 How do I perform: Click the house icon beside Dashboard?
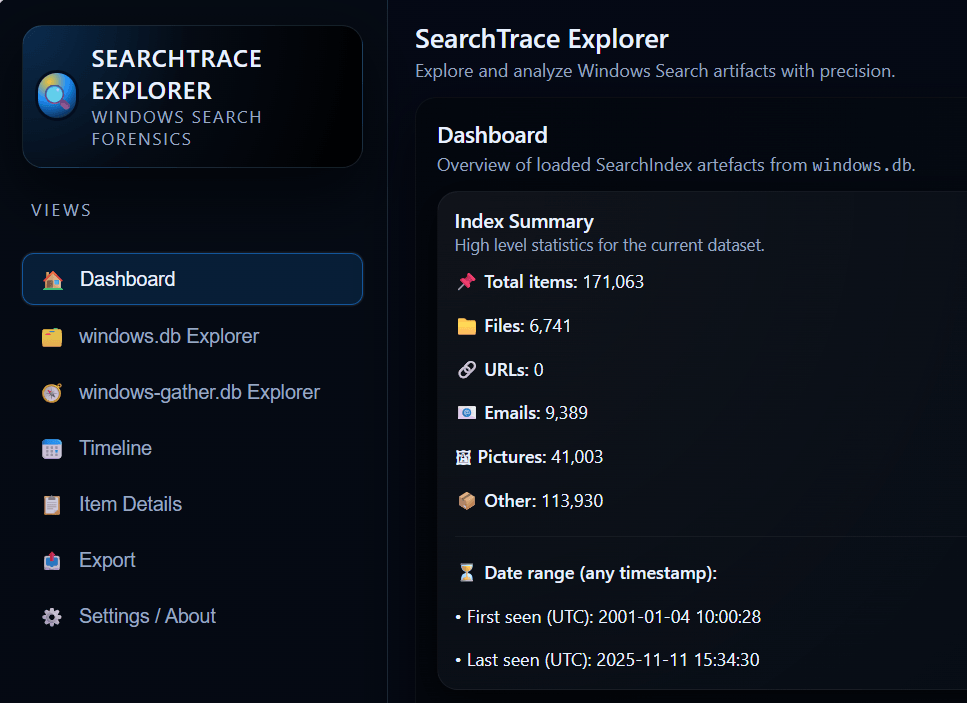pyautogui.click(x=53, y=280)
